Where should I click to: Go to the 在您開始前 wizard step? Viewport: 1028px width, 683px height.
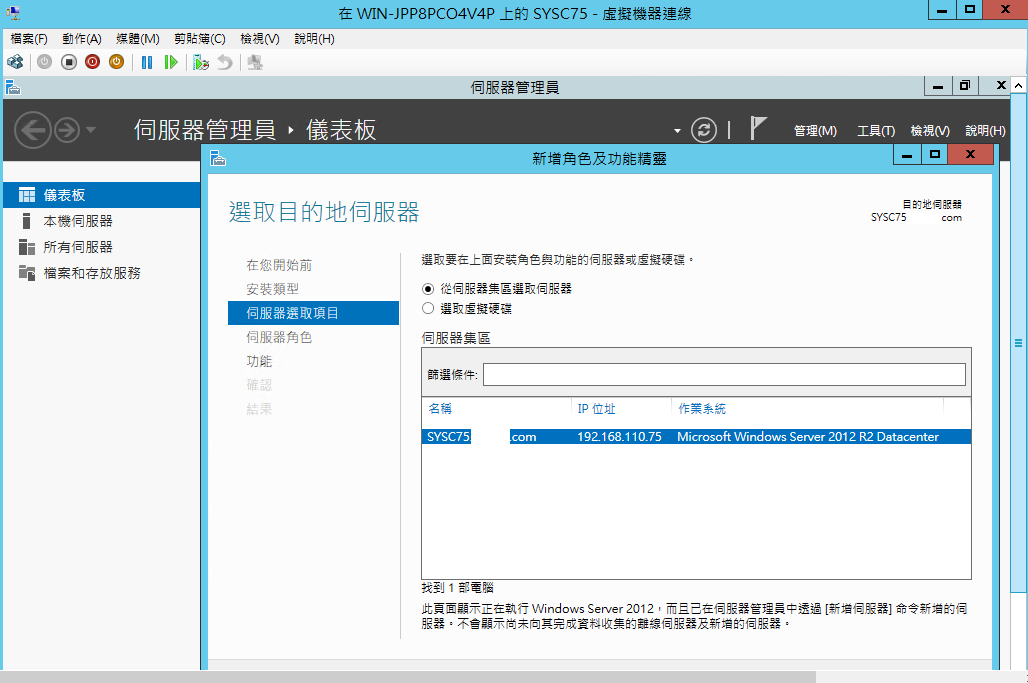279,265
